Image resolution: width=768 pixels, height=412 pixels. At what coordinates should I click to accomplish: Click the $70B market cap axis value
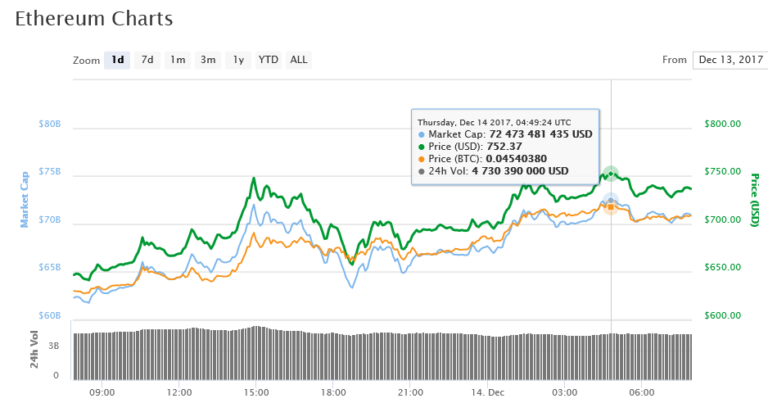[x=49, y=219]
